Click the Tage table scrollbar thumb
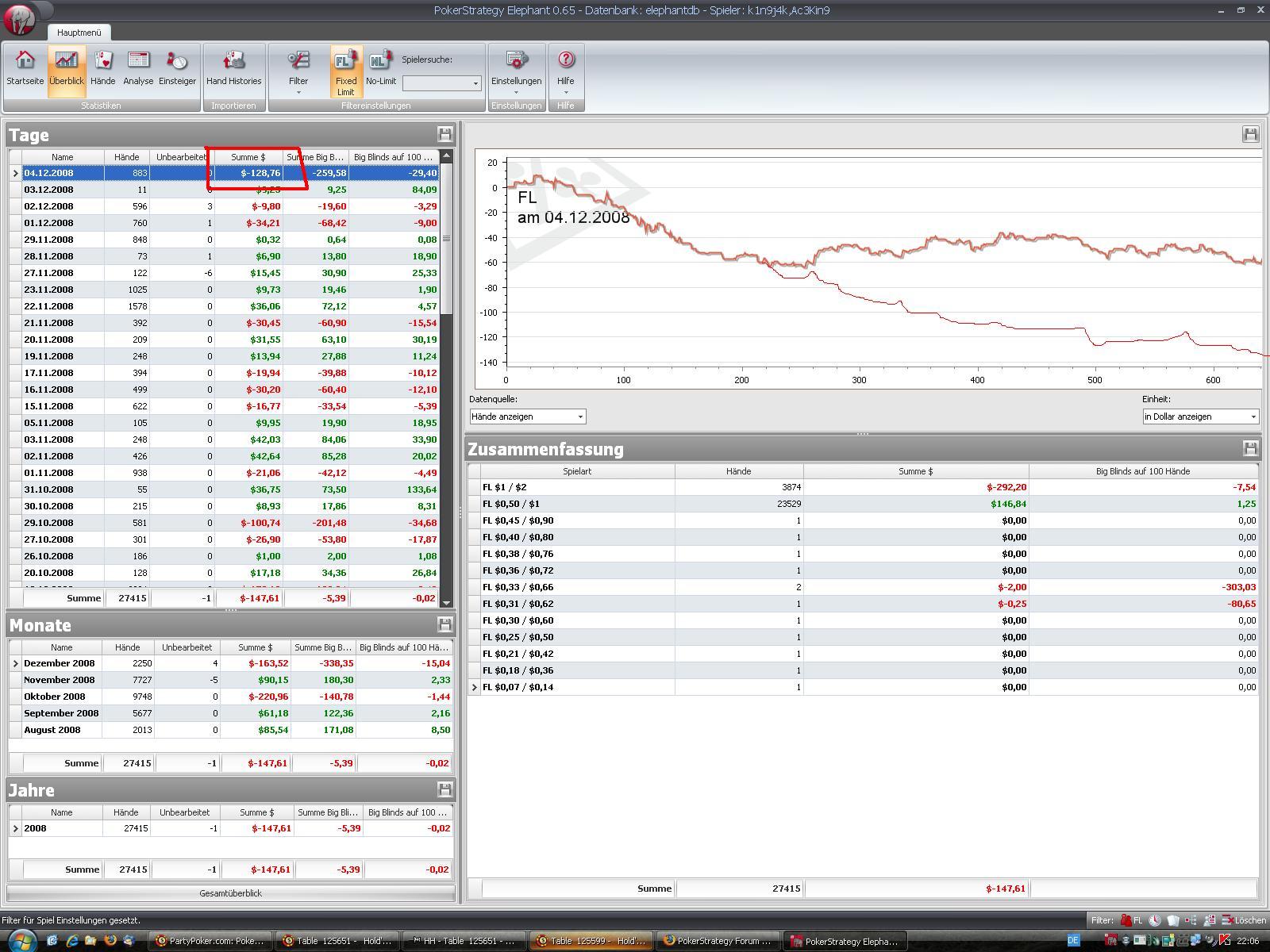Viewport: 1270px width, 952px height. pos(446,239)
